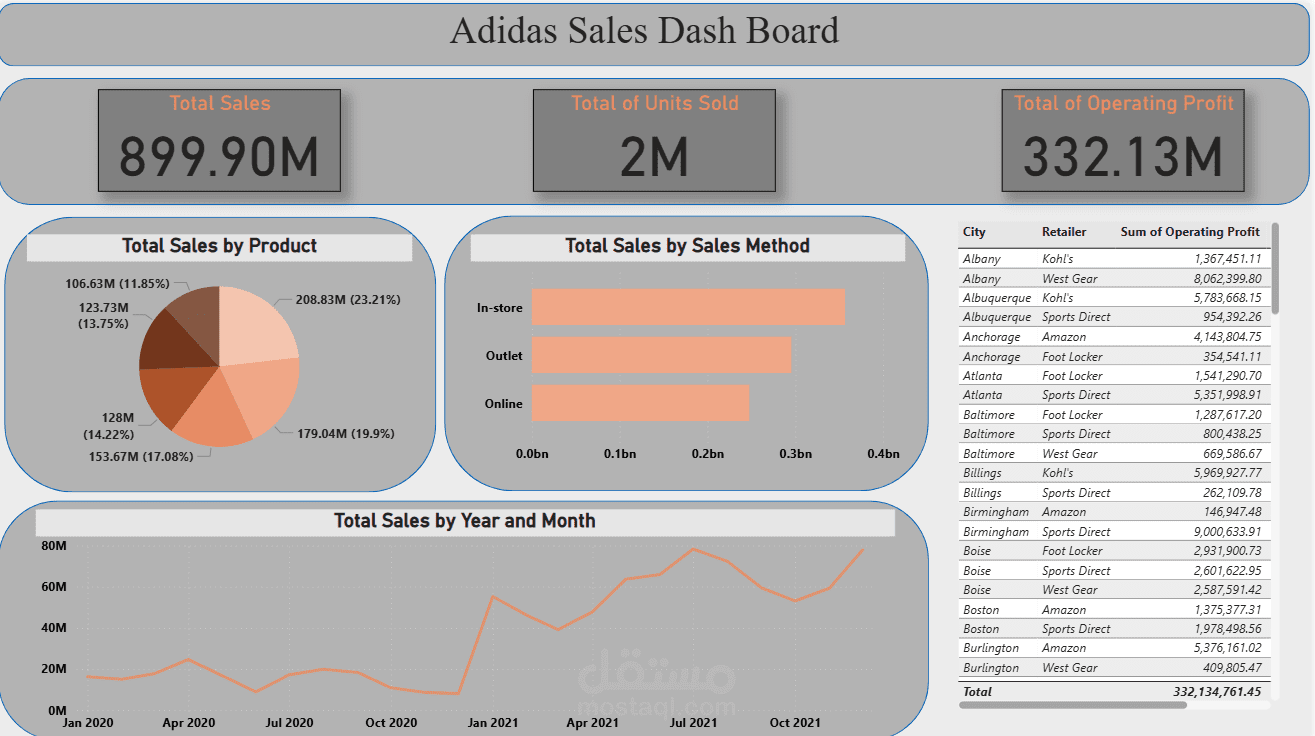Sort table by Retailer column header
The image size is (1315, 736).
(1064, 232)
